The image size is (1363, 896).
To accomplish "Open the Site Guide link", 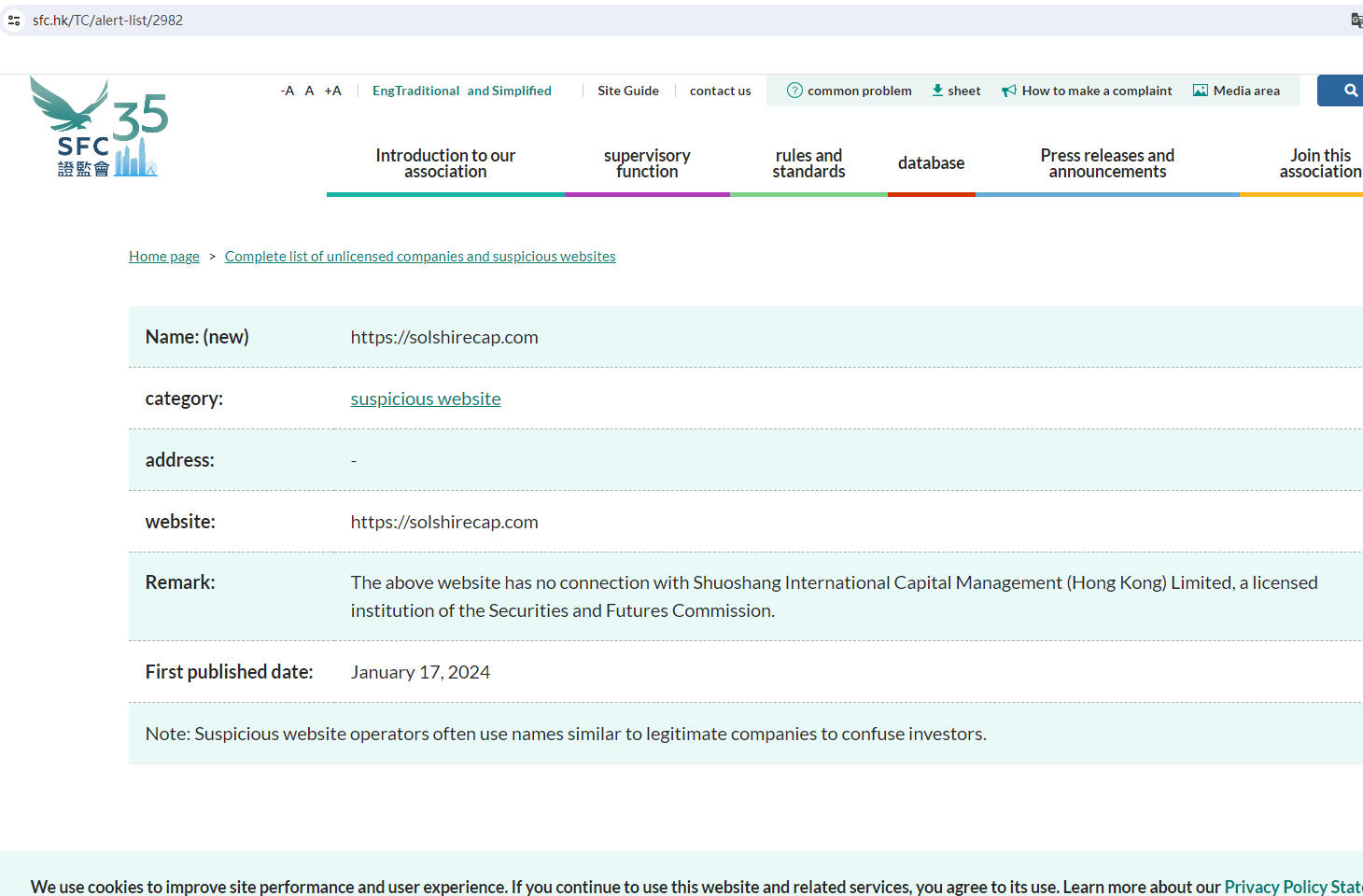I will coord(627,91).
